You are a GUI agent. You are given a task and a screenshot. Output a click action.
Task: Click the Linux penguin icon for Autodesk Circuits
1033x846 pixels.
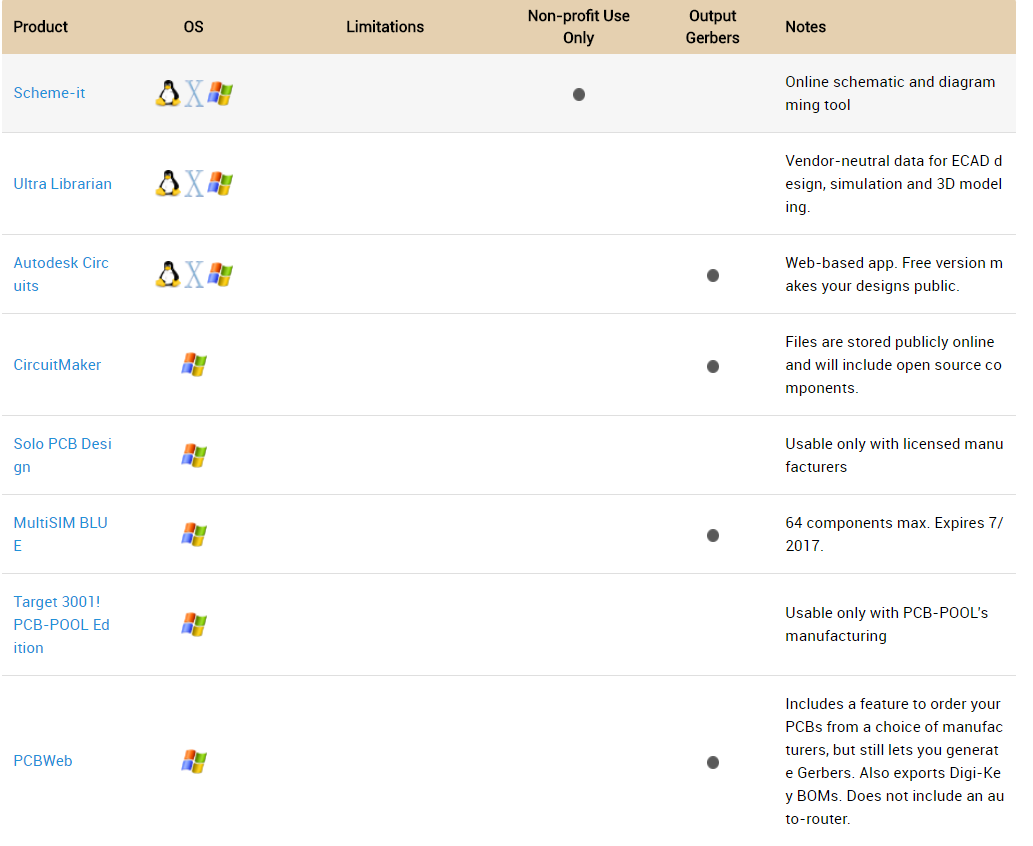coord(168,275)
